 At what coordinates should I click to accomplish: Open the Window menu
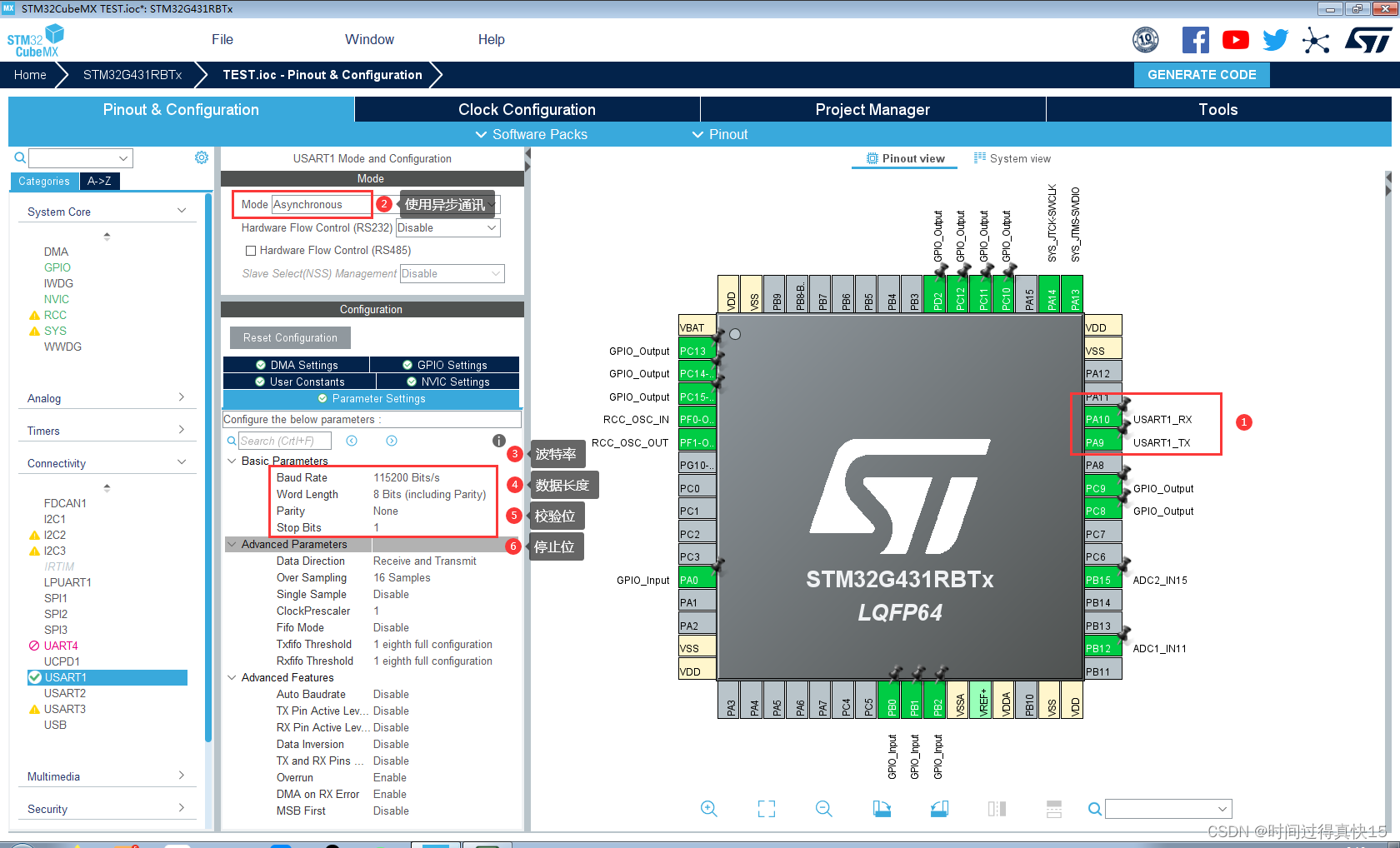[369, 39]
